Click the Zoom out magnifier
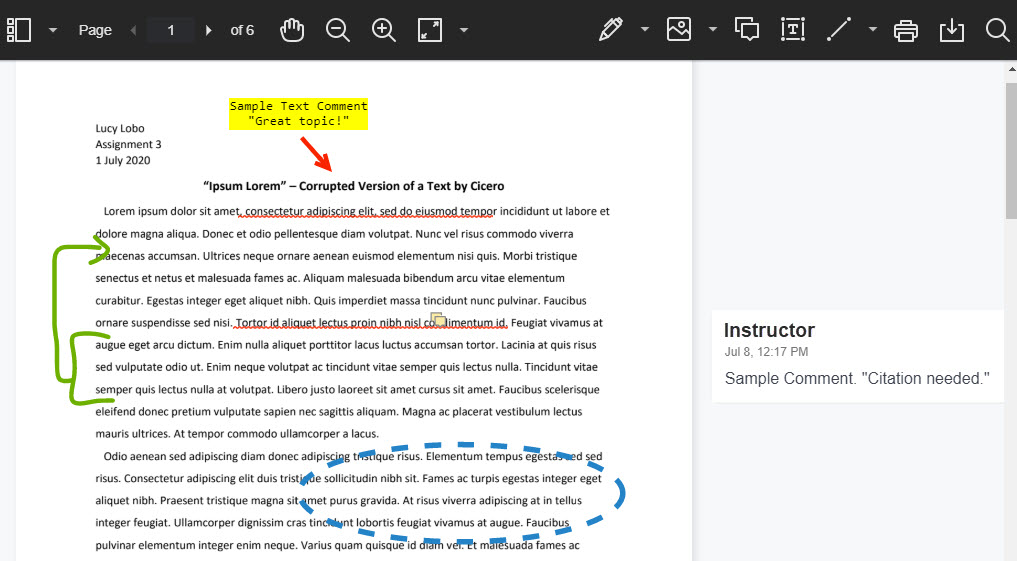The height and width of the screenshot is (561, 1017). pos(338,30)
